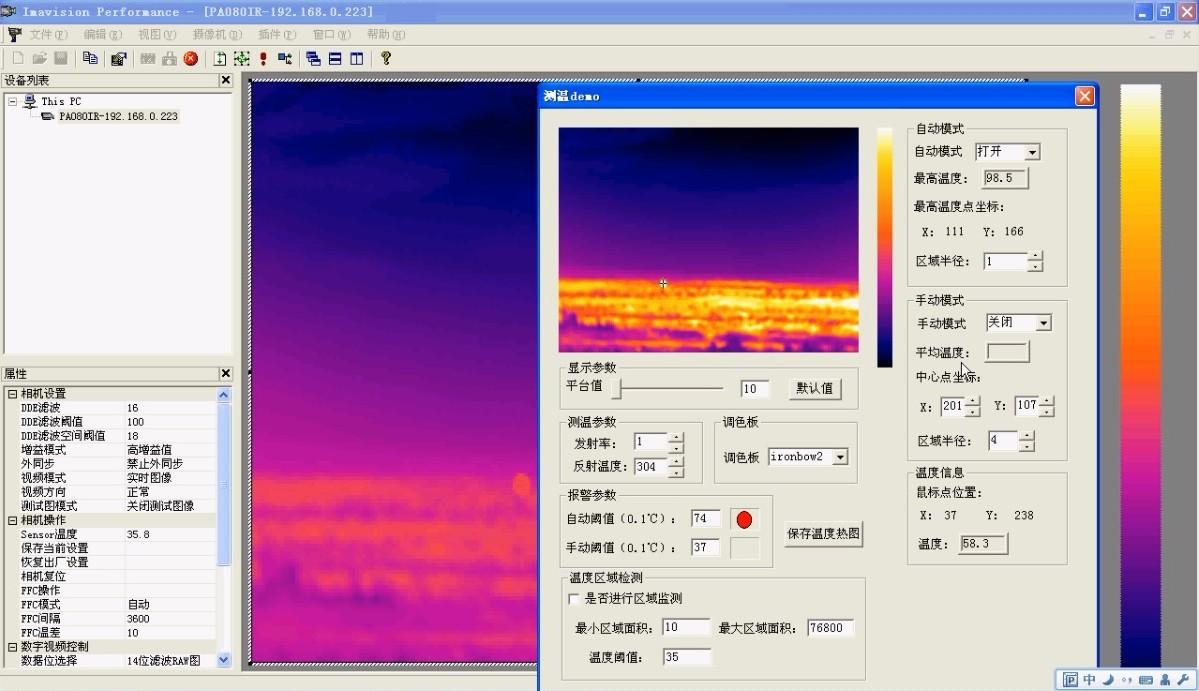This screenshot has height=691, width=1199.
Task: Click the yellow question mark help icon
Action: (x=386, y=59)
